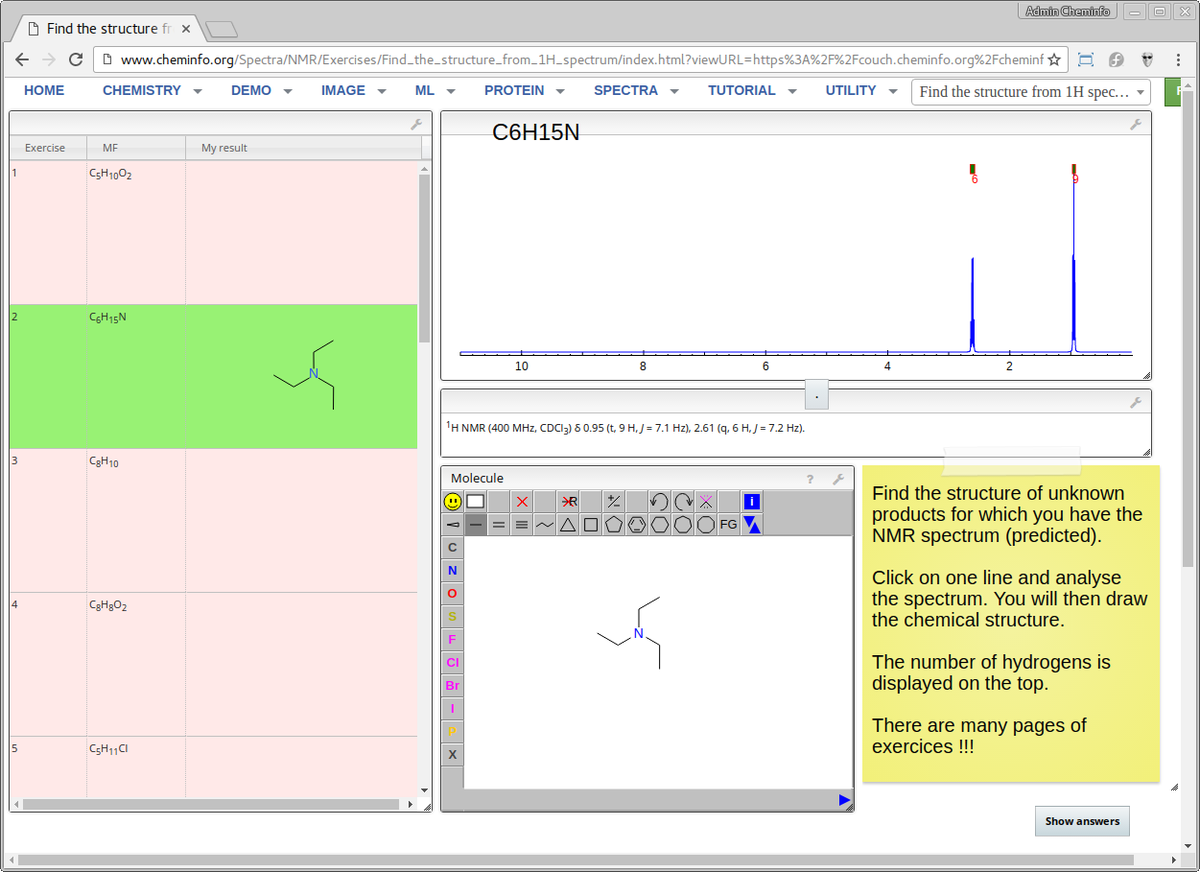Expand the UTILITY menu
The height and width of the screenshot is (872, 1200).
click(864, 90)
